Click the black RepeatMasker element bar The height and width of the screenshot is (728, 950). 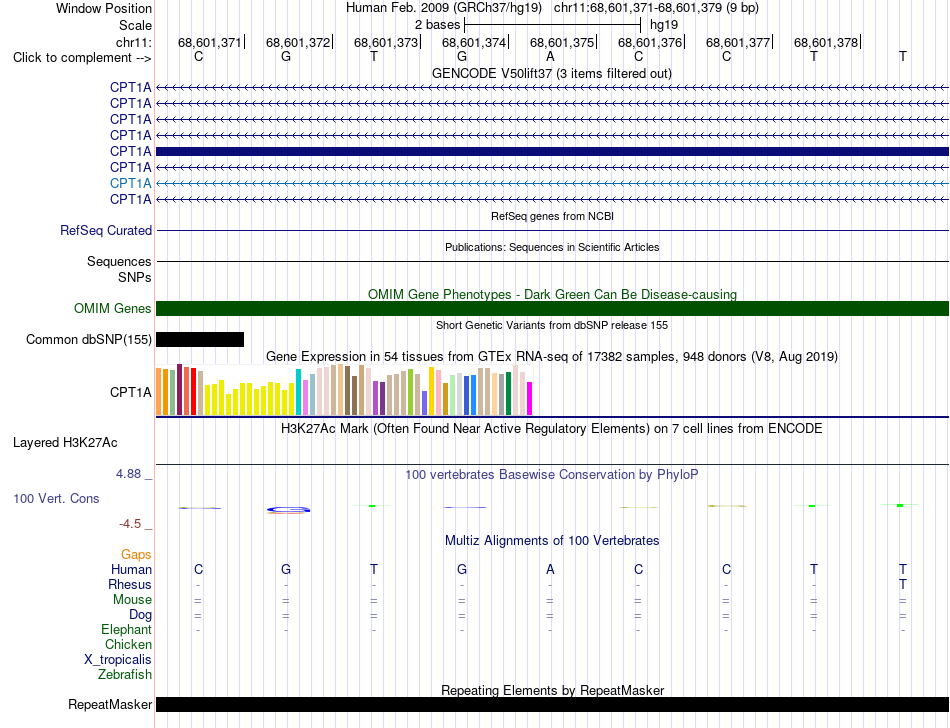click(552, 704)
